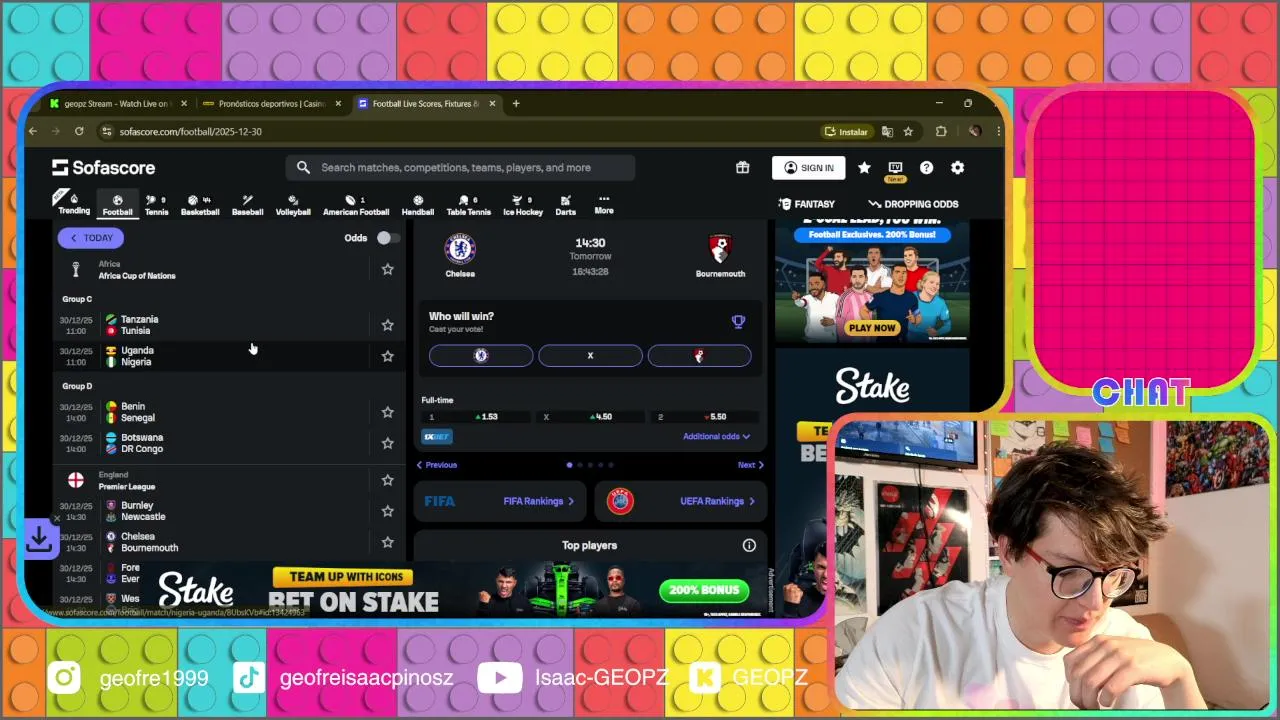1280x720 pixels.
Task: Open the Baseball tab
Action: [x=247, y=204]
